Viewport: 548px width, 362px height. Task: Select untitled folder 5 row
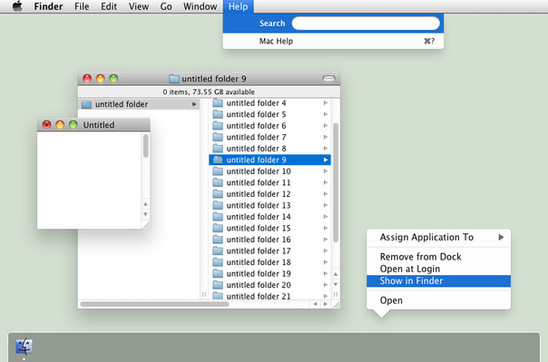click(270, 114)
